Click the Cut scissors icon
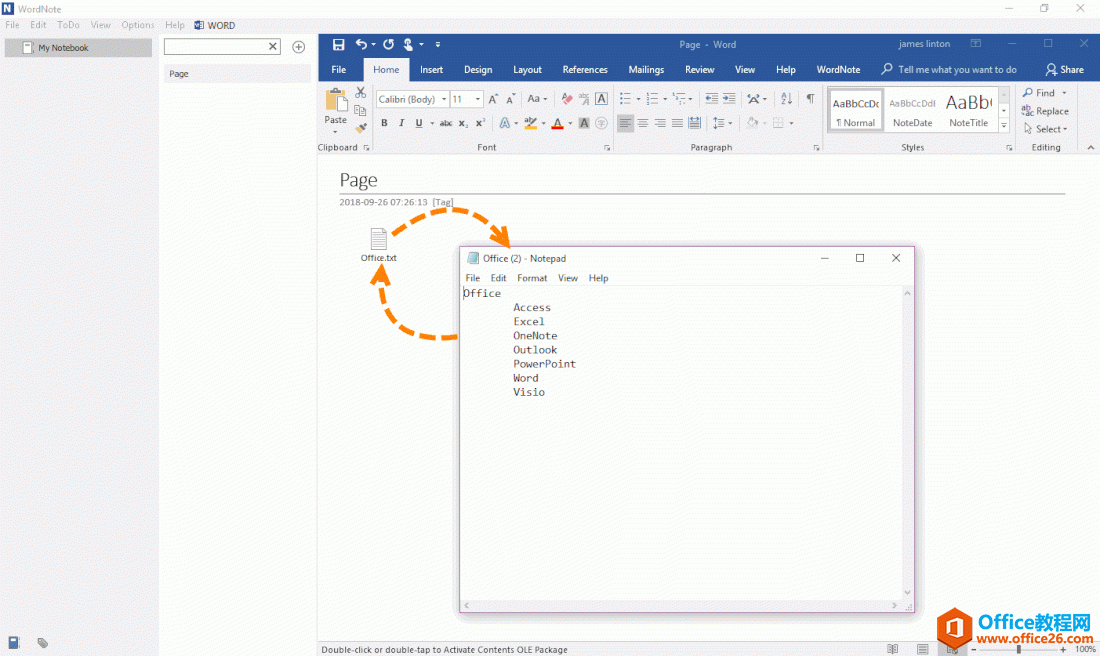This screenshot has width=1100, height=656. (361, 93)
